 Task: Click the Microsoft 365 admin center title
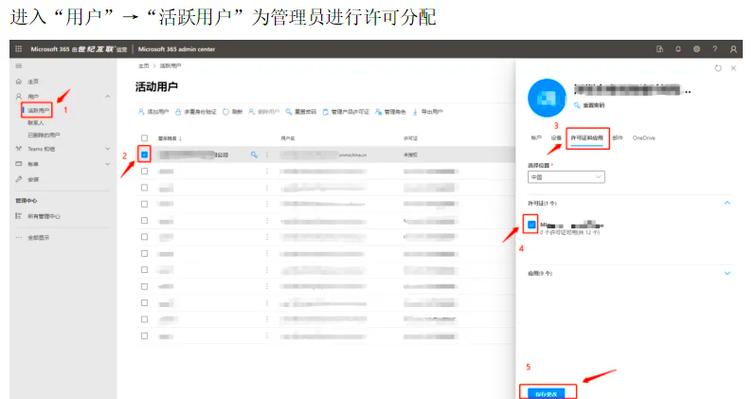(176, 49)
